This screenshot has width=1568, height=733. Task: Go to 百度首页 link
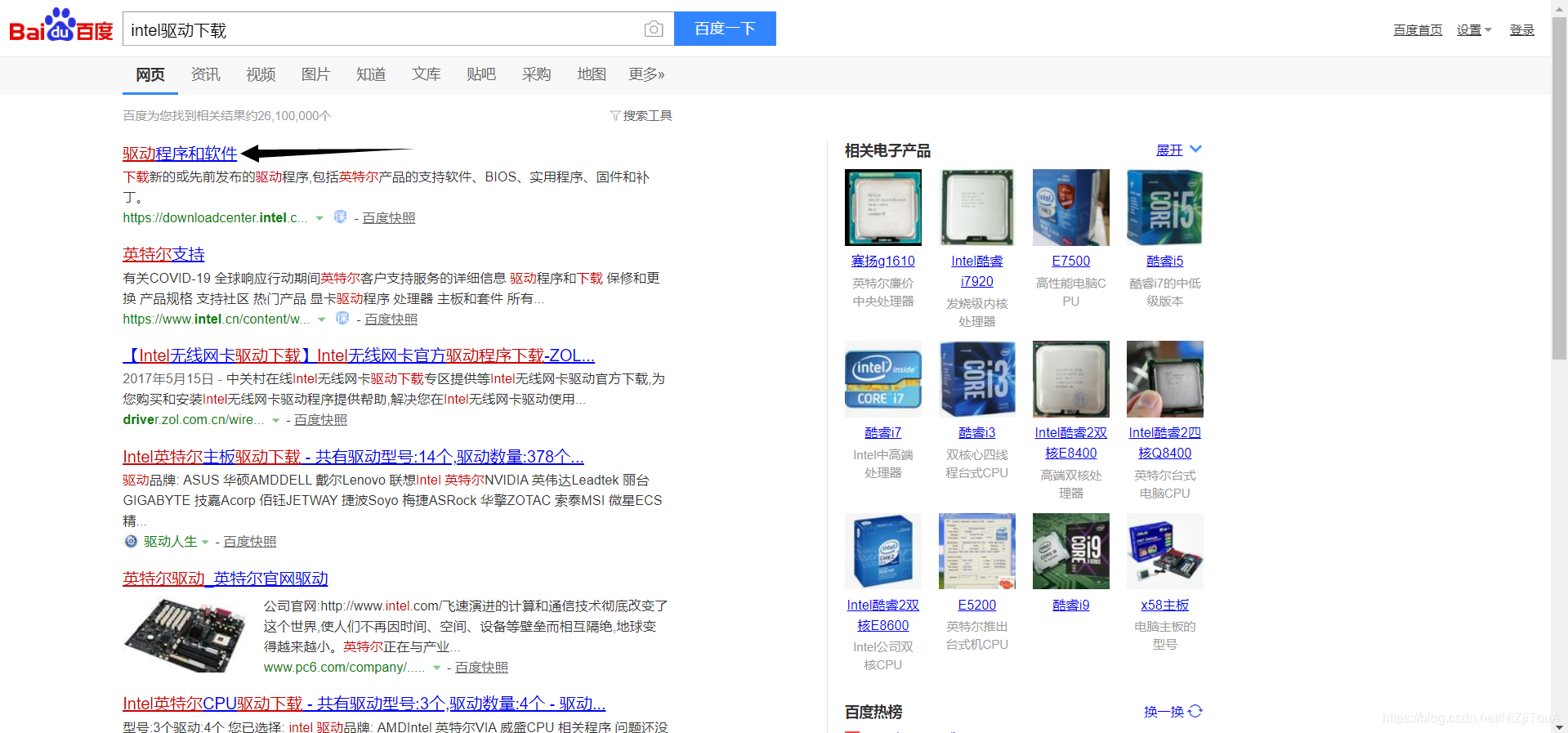(1418, 30)
